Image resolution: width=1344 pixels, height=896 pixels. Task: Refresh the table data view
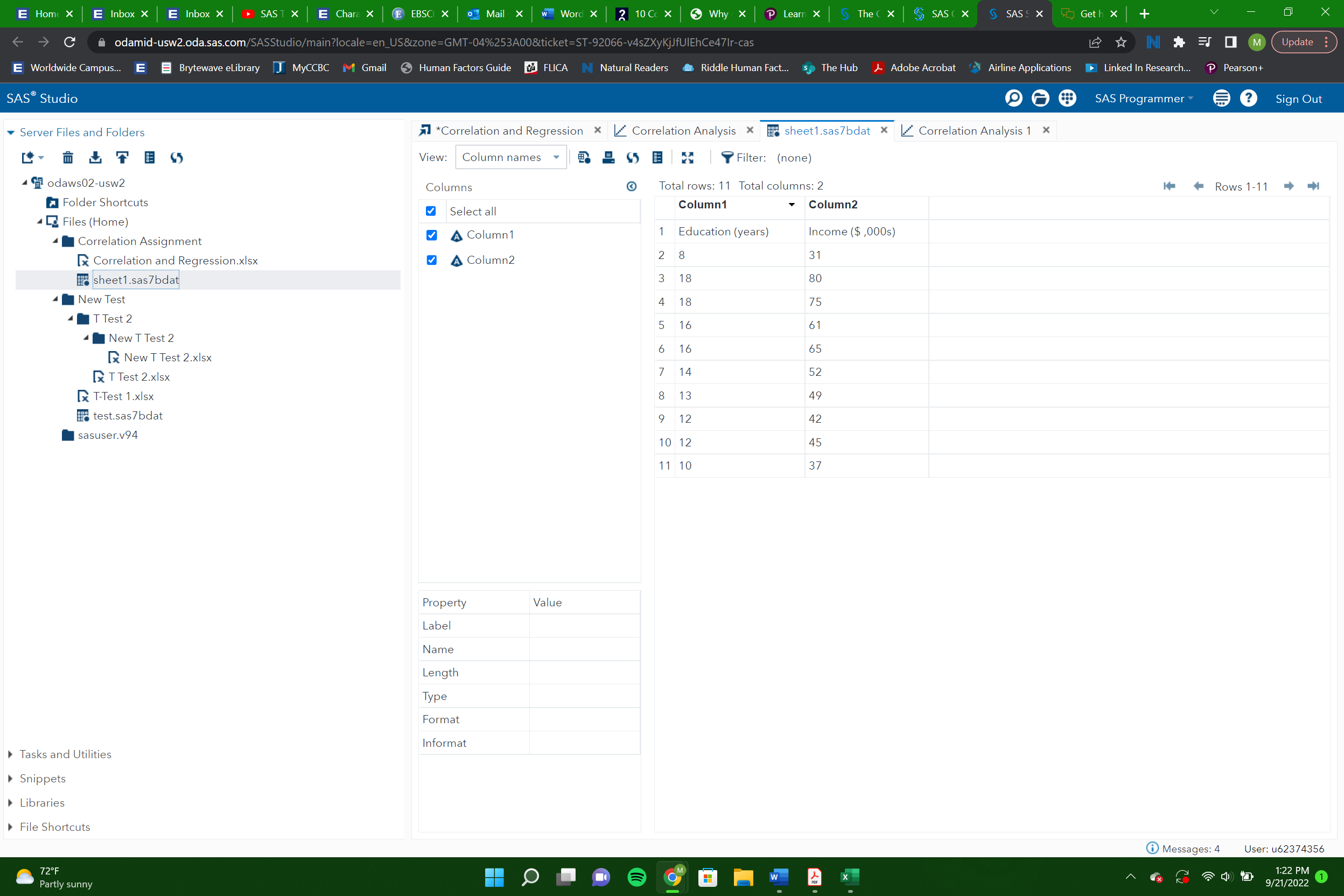(633, 158)
